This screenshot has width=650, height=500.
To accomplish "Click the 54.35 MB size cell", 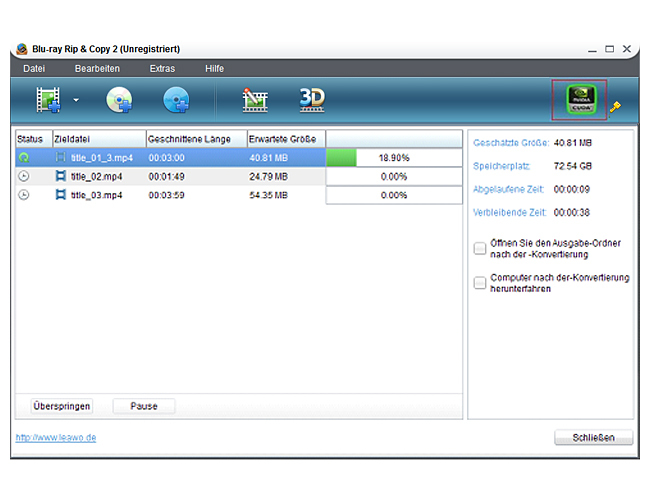I will [268, 195].
